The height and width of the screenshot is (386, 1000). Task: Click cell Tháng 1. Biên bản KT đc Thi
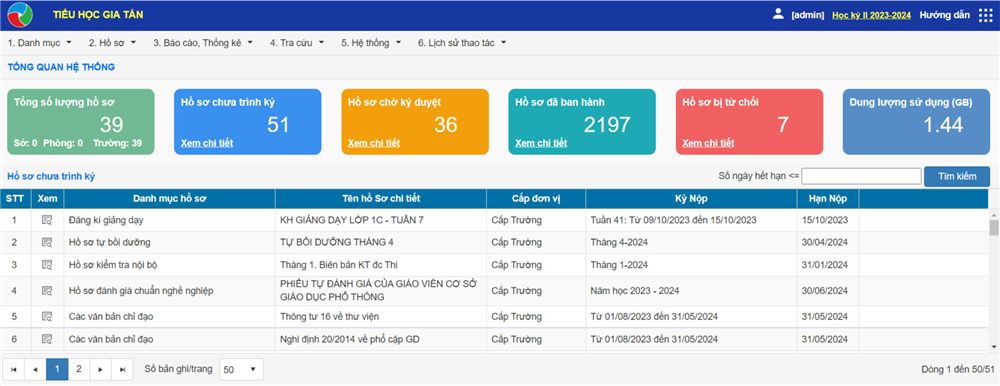pos(381,265)
